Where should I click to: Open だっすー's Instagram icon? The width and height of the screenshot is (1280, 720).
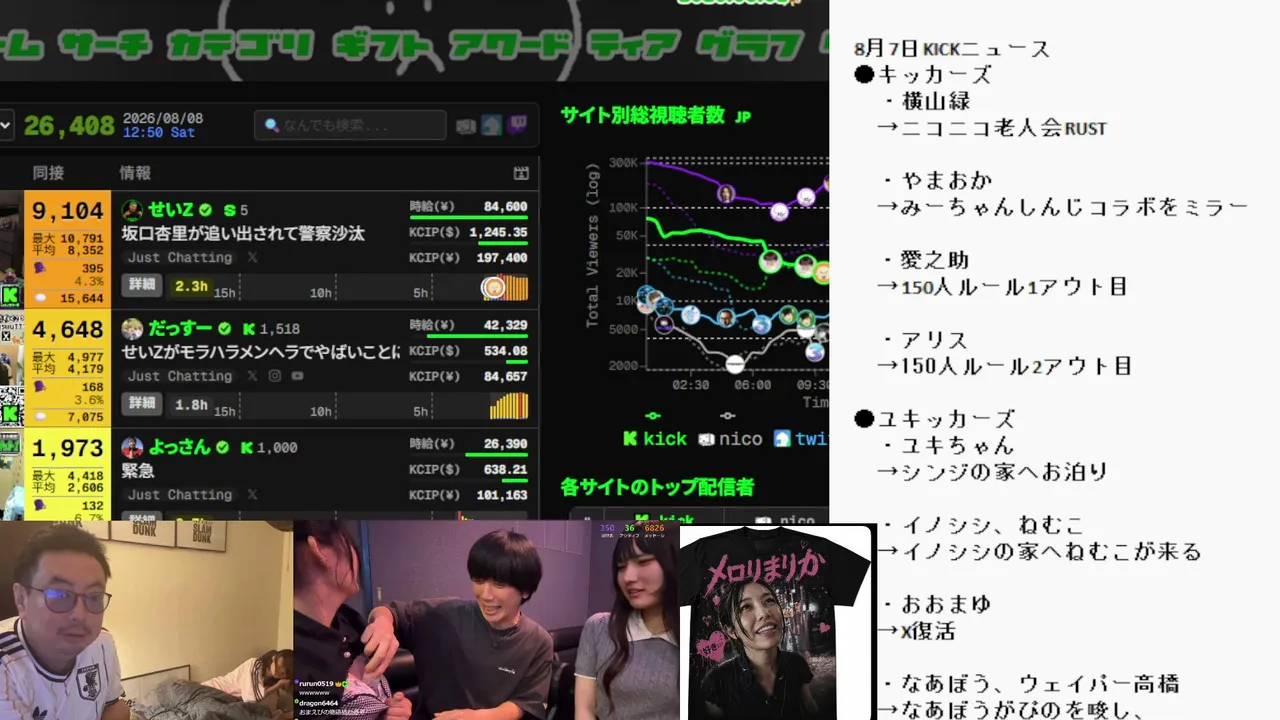(x=275, y=376)
